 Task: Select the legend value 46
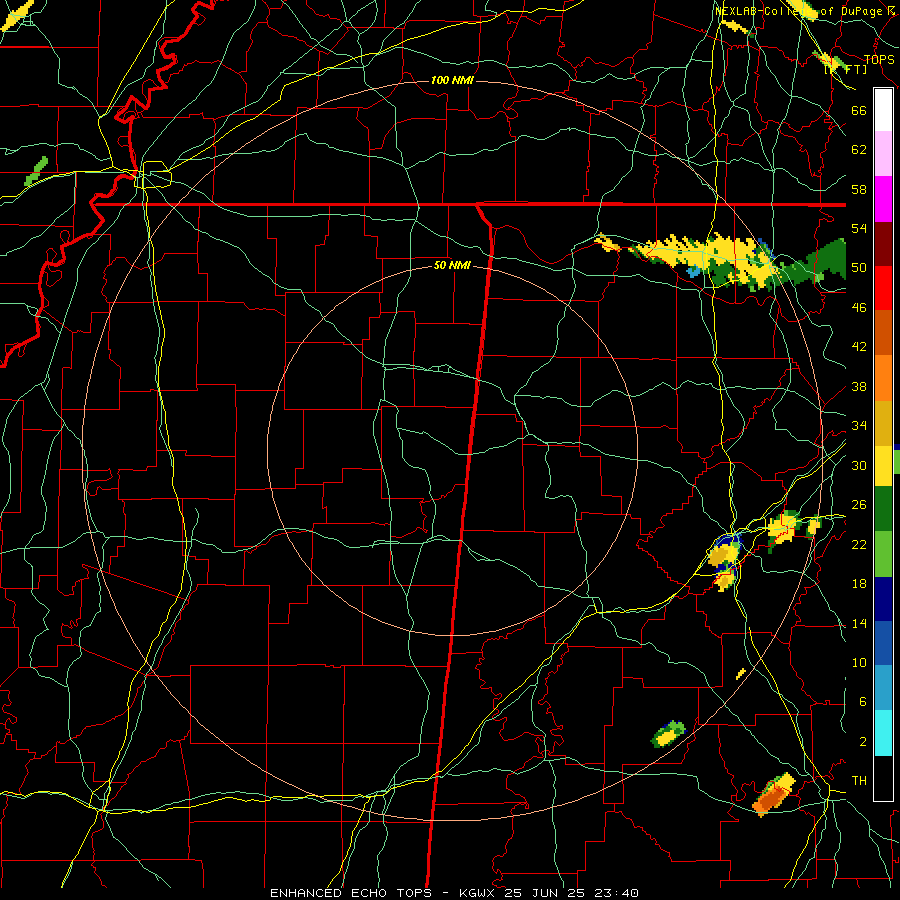(859, 308)
